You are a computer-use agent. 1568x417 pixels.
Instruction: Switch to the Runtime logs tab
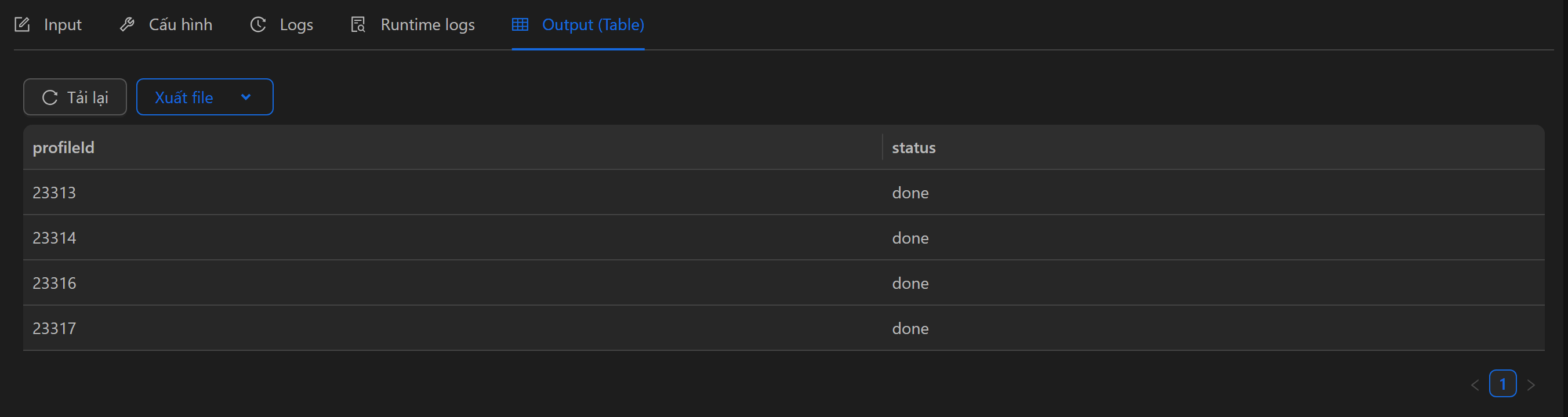click(x=427, y=25)
